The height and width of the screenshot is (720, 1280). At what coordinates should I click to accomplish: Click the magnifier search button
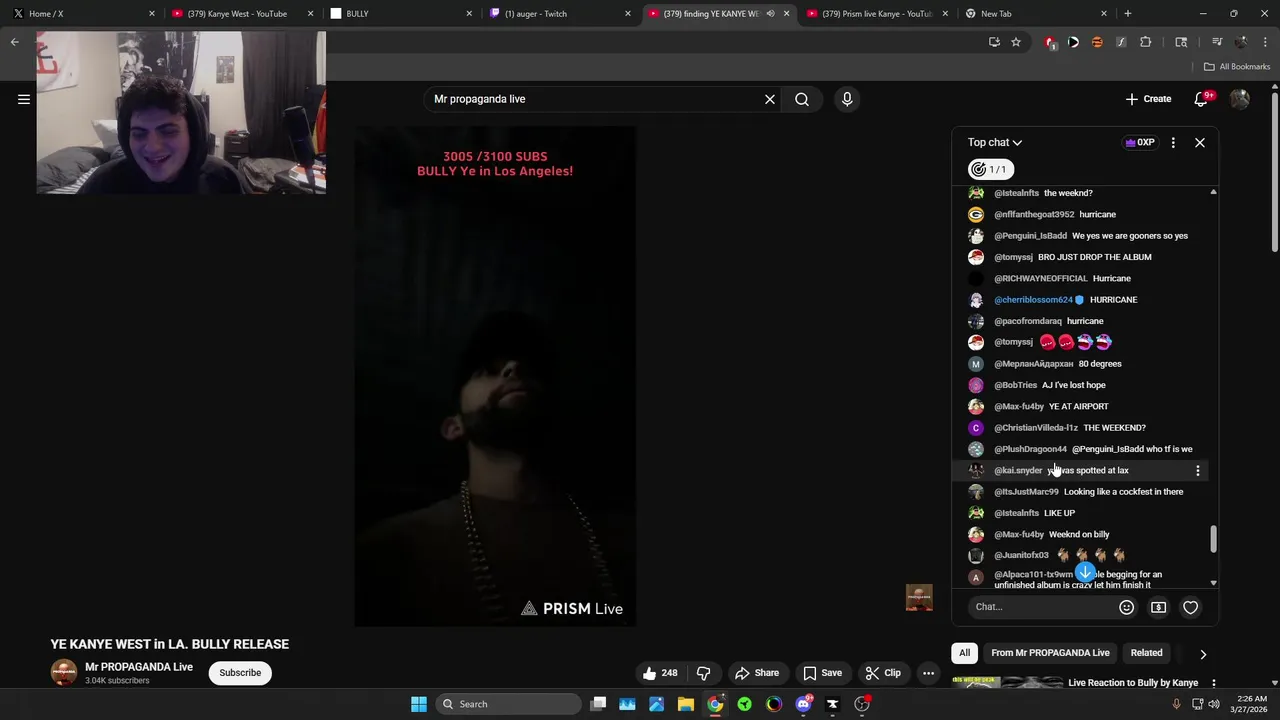pyautogui.click(x=802, y=99)
